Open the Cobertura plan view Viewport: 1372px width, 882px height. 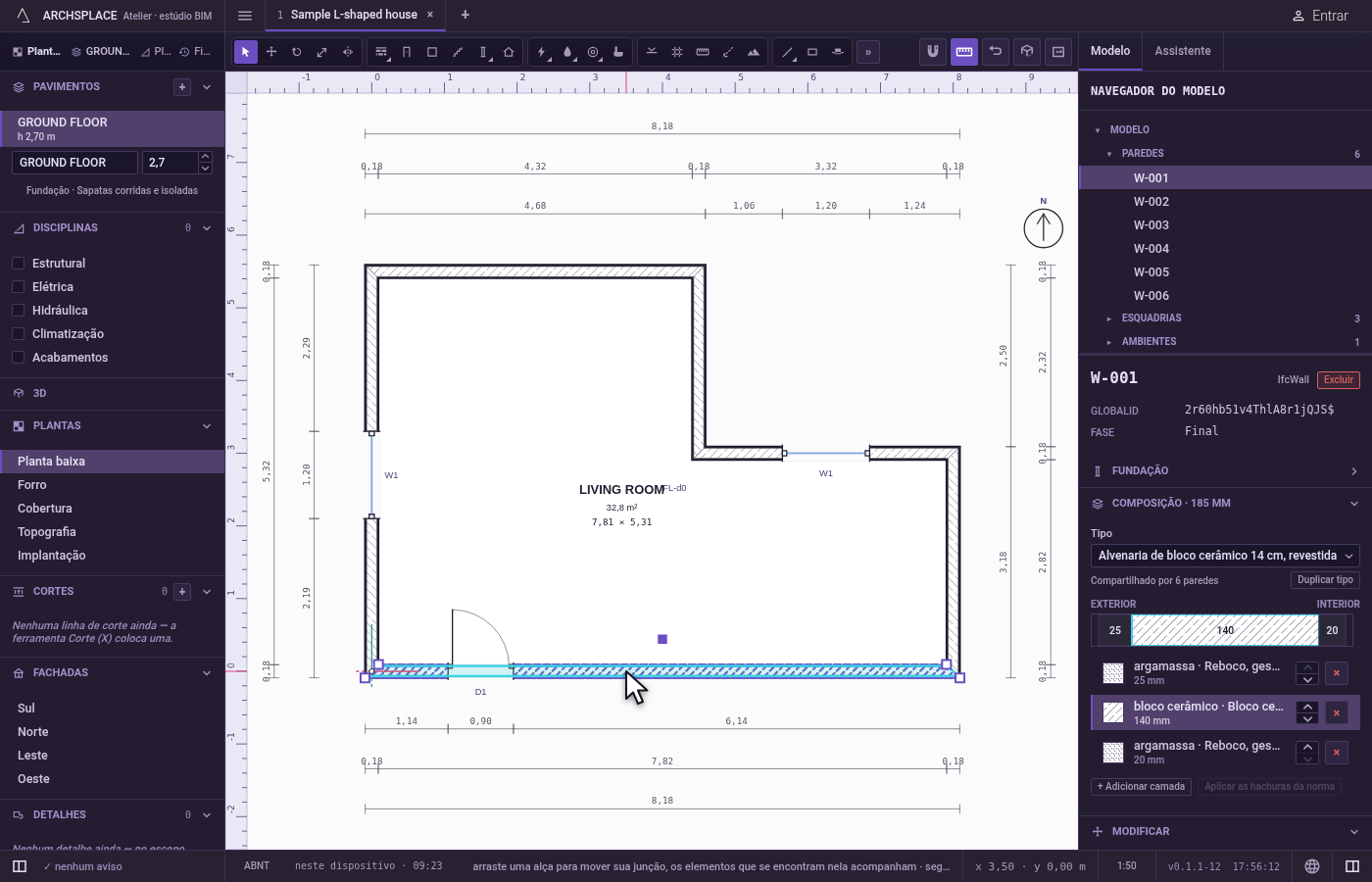pos(113,509)
